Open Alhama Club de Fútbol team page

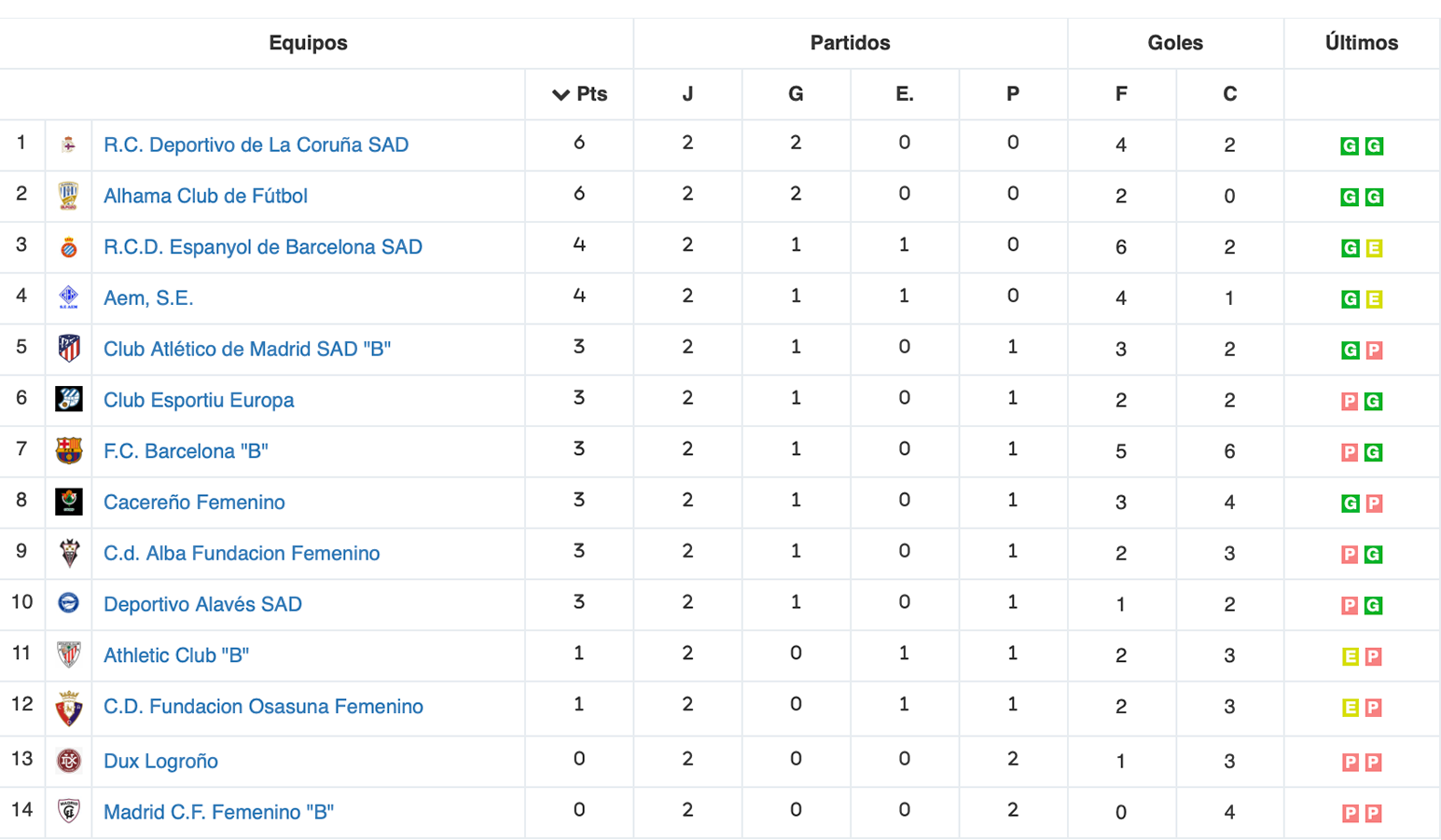(205, 196)
